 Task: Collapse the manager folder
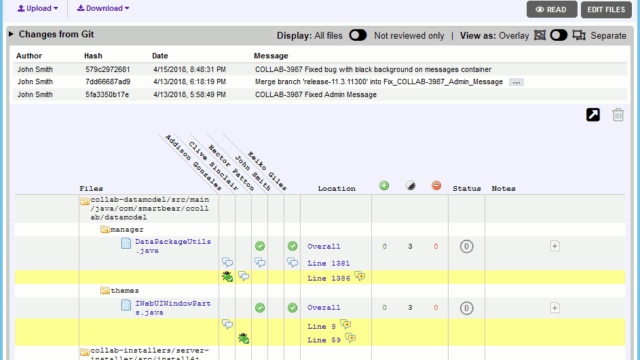coord(105,229)
